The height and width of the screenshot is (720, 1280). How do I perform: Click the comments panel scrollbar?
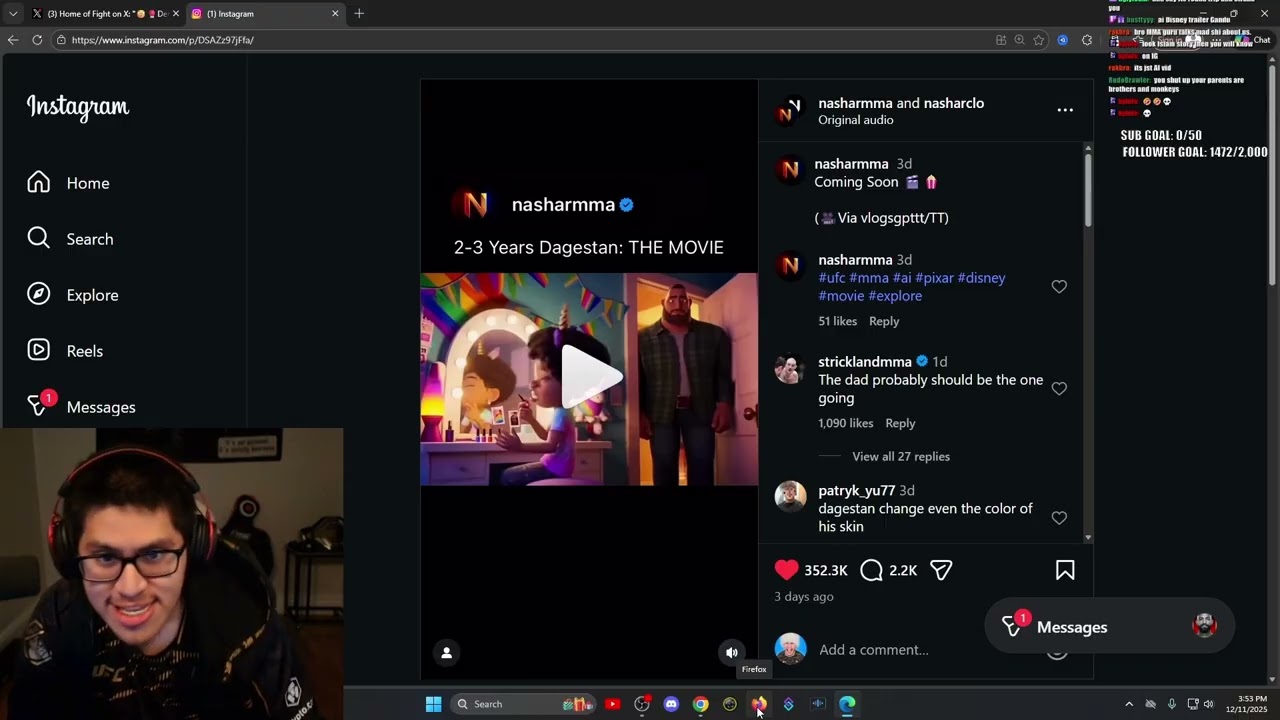pyautogui.click(x=1088, y=190)
